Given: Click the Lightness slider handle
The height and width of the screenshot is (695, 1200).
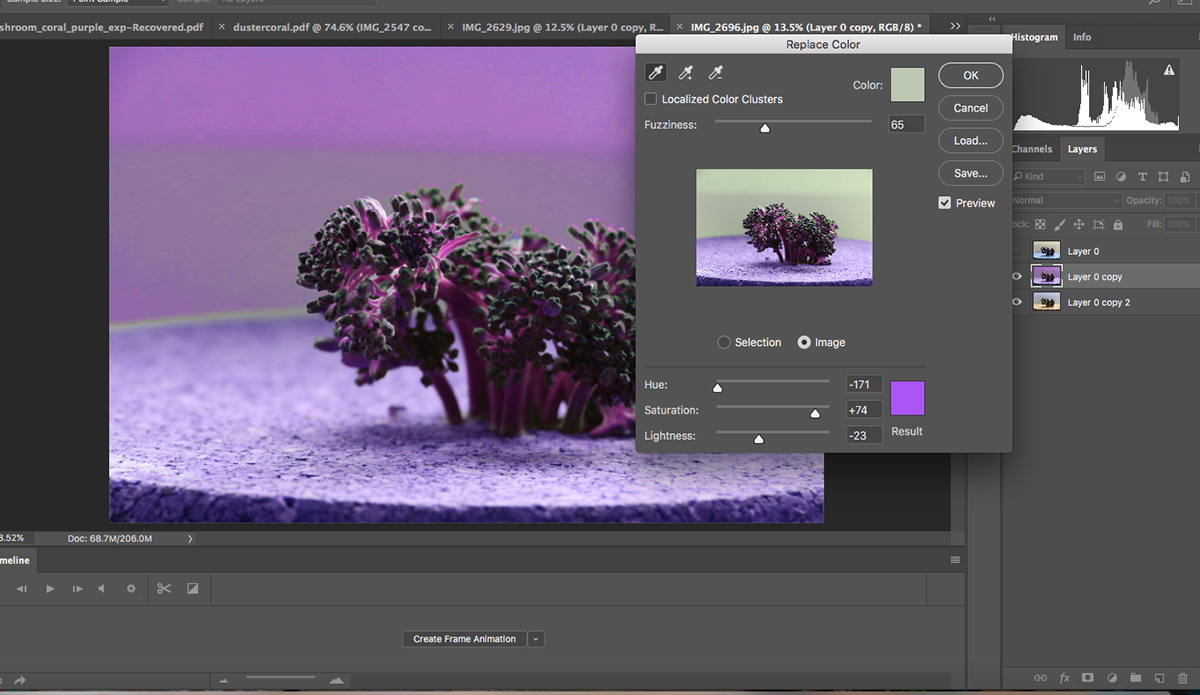Looking at the screenshot, I should click(x=759, y=439).
